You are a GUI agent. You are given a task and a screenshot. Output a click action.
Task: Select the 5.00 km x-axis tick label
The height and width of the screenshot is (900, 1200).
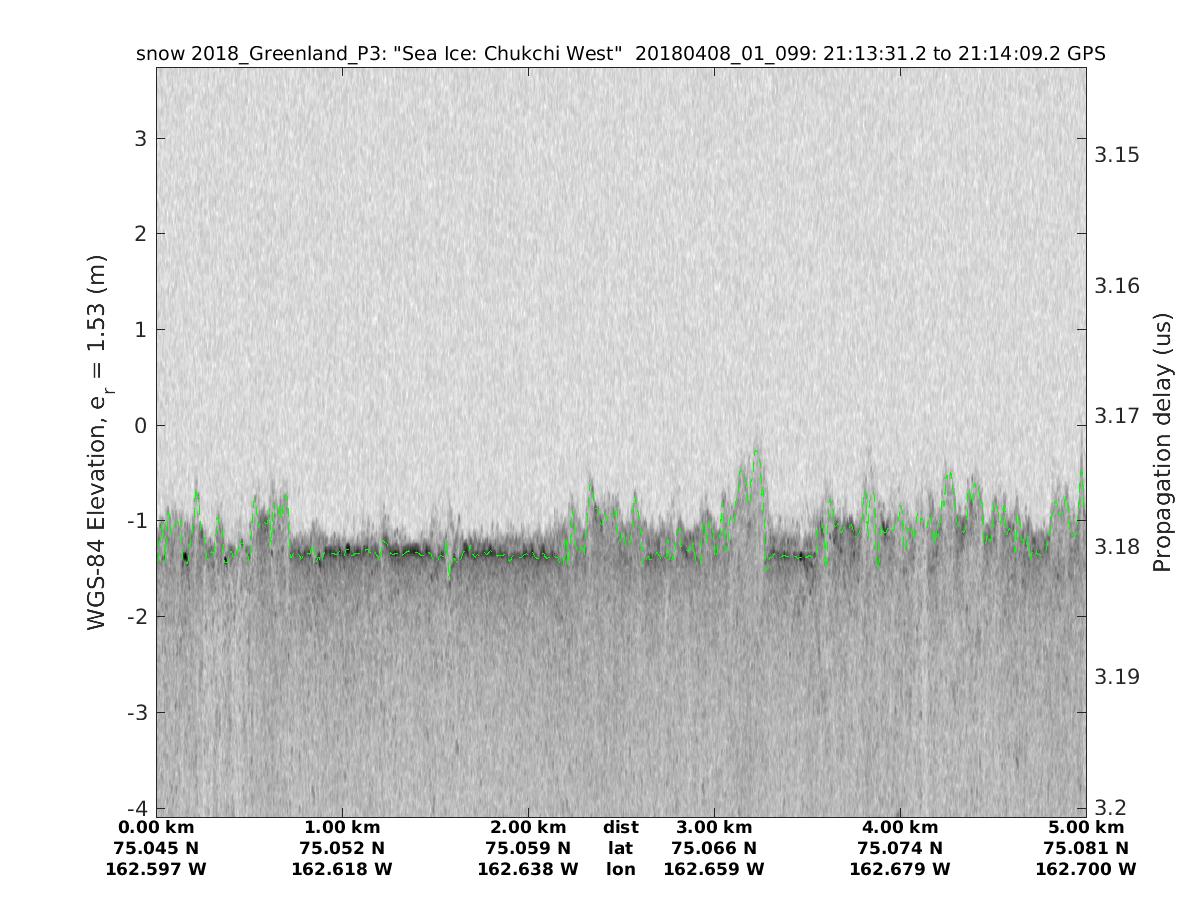point(1085,827)
